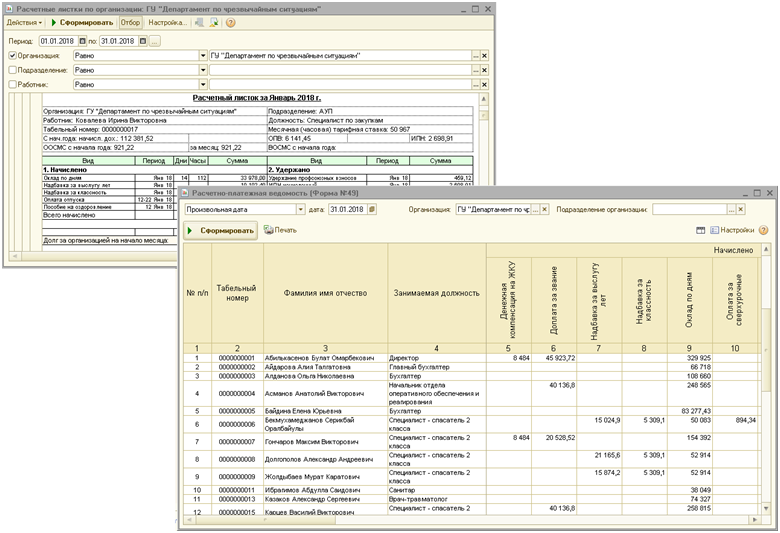This screenshot has height=533, width=780.
Task: Toggle the Отбор filter button
Action: [130, 21]
